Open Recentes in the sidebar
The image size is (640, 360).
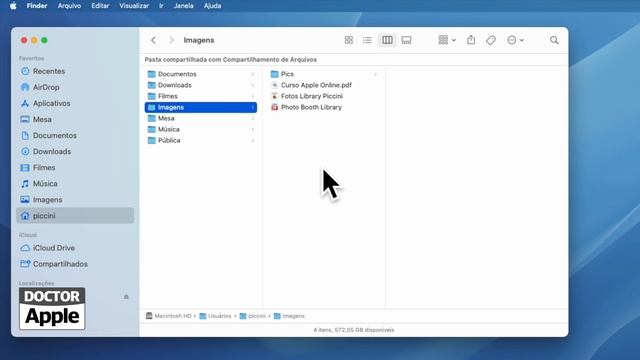(x=75, y=71)
